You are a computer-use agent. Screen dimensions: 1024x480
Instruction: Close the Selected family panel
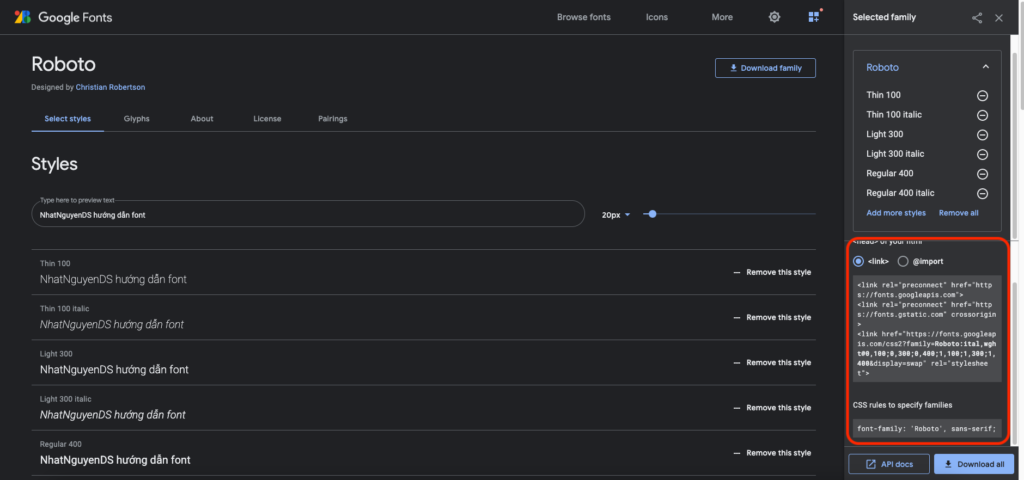tap(998, 17)
